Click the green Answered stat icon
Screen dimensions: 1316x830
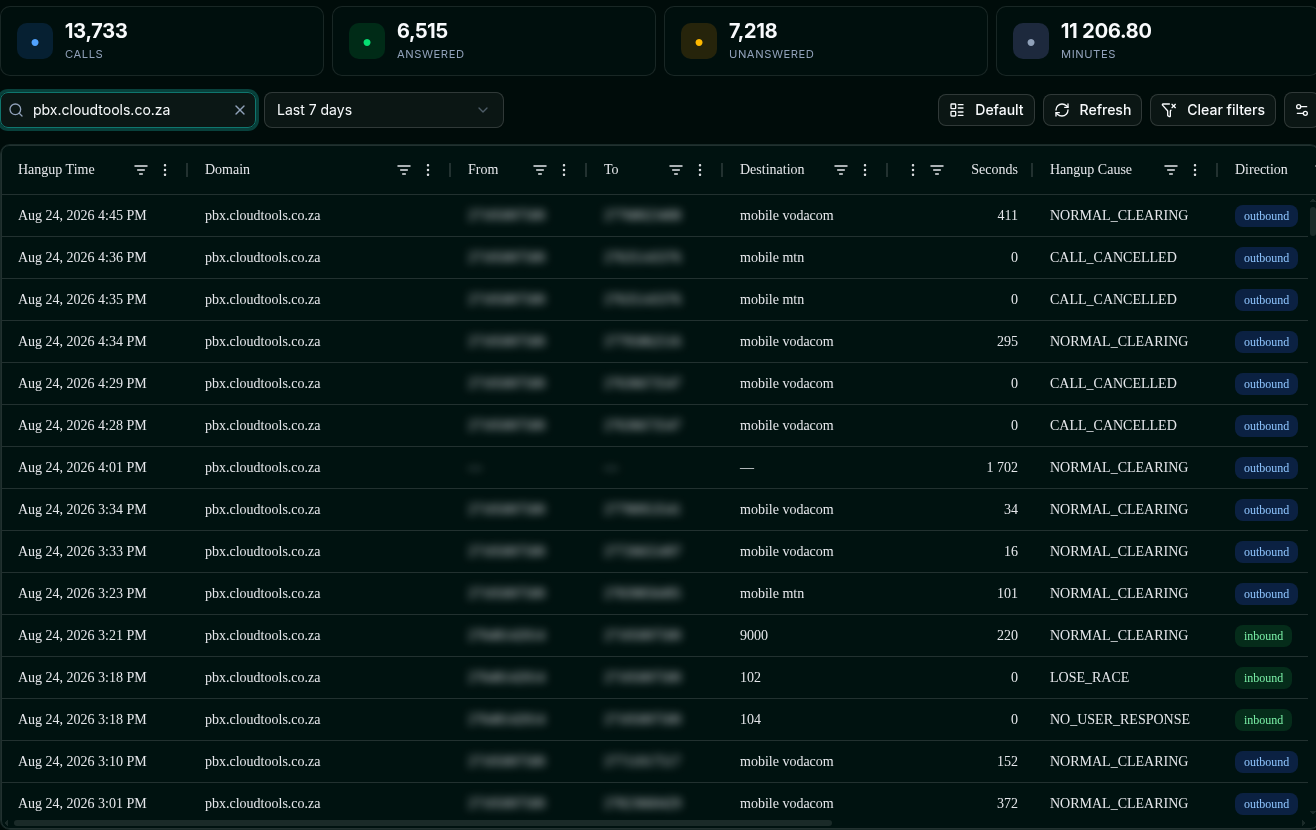coord(367,42)
